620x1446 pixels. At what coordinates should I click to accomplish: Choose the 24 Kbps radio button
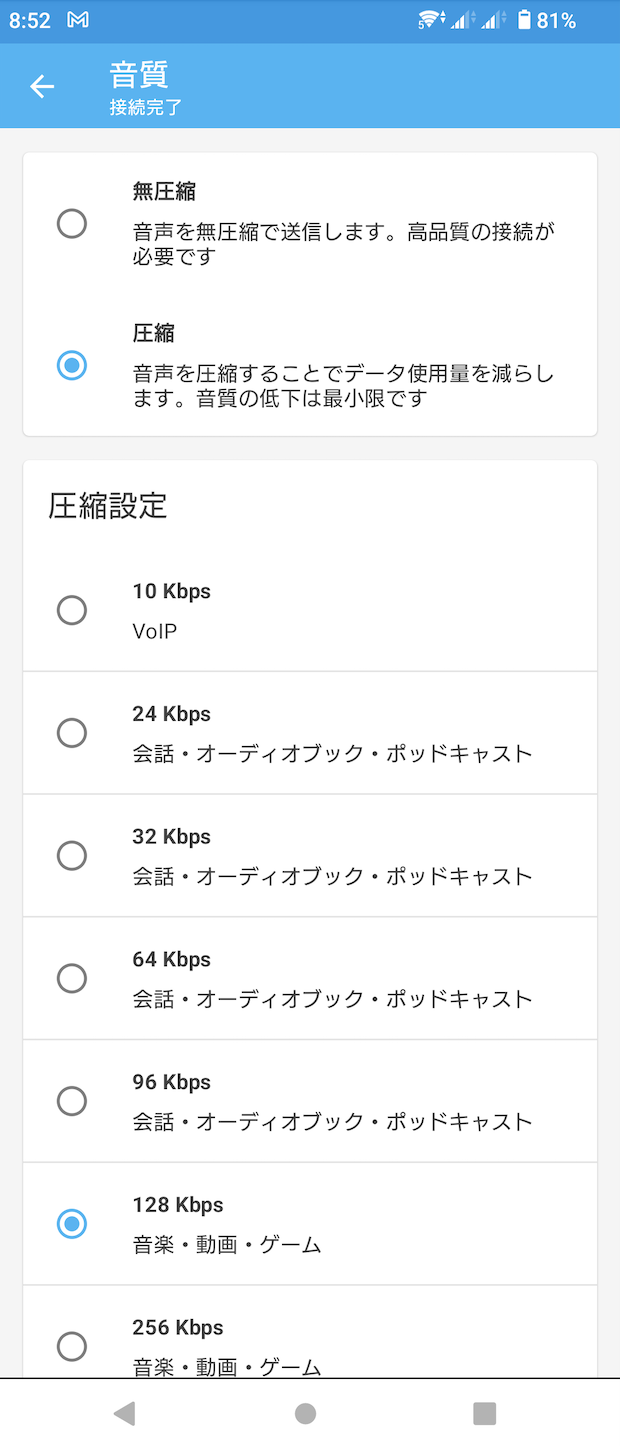[x=72, y=733]
